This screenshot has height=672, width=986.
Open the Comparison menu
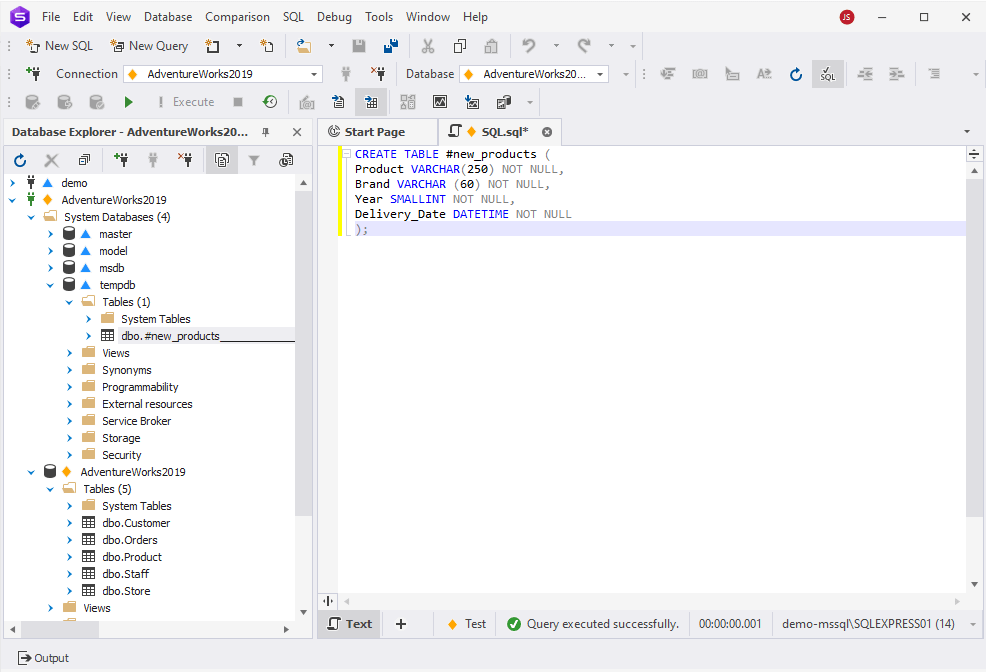click(x=237, y=17)
